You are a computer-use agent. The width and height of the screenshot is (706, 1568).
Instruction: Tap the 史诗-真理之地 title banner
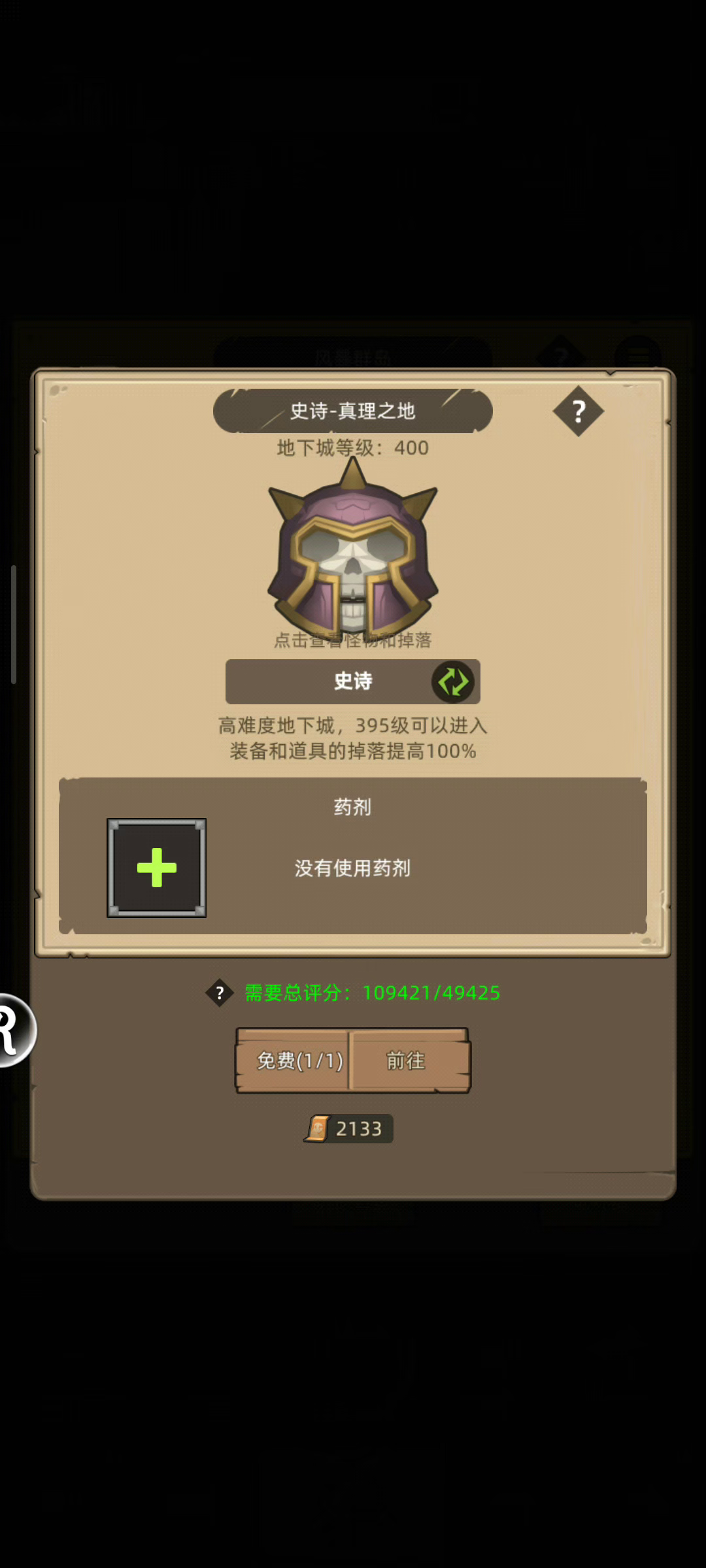click(x=353, y=411)
